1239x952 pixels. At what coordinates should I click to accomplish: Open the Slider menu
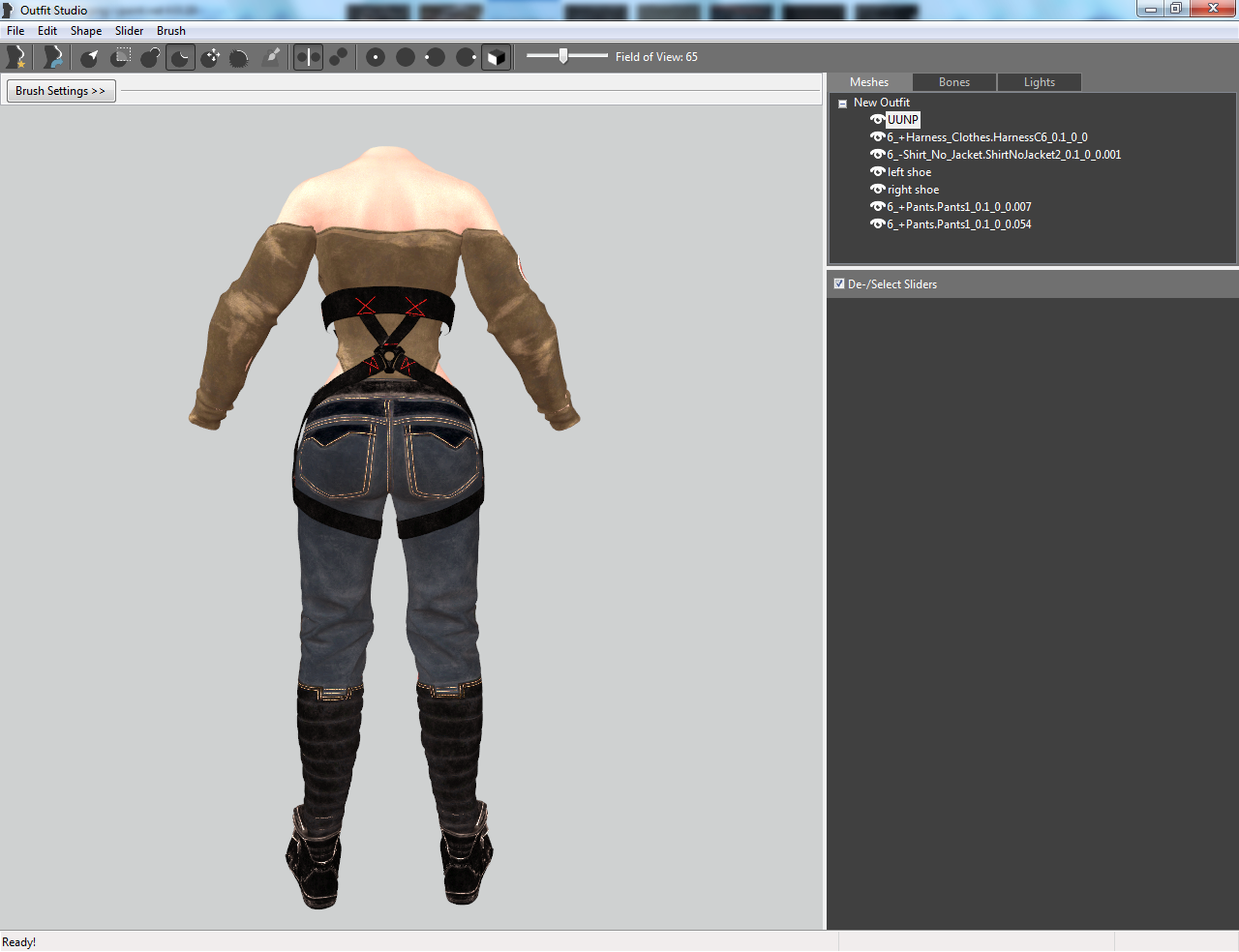click(129, 31)
